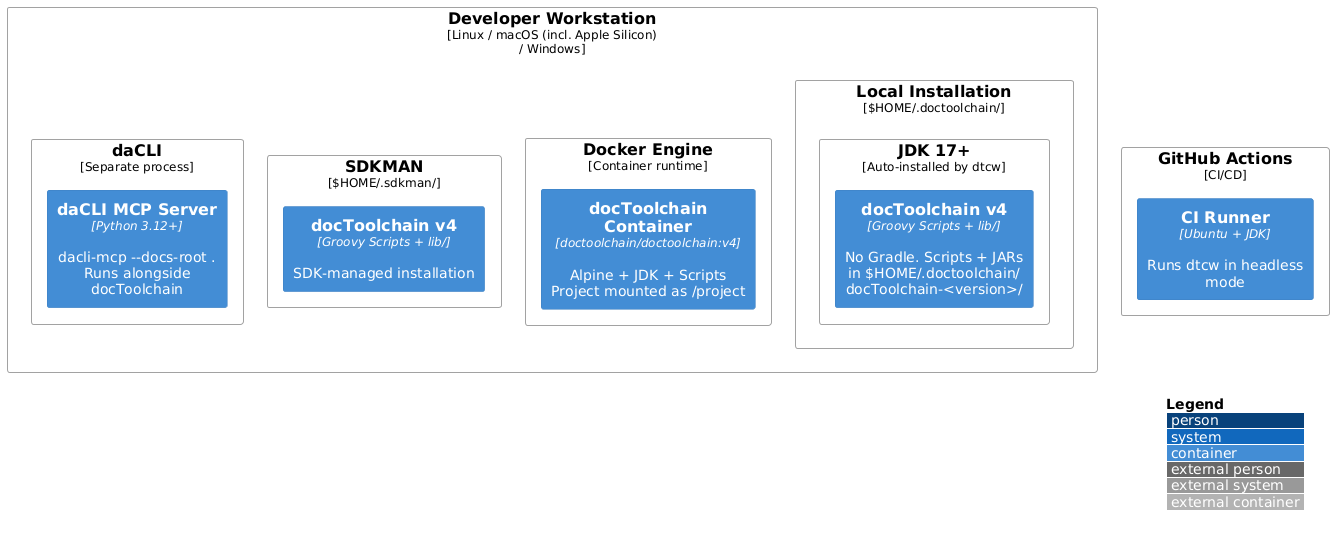Click the daCLI boundary heading
Image resolution: width=1334 pixels, height=536 pixels.
coord(137,151)
